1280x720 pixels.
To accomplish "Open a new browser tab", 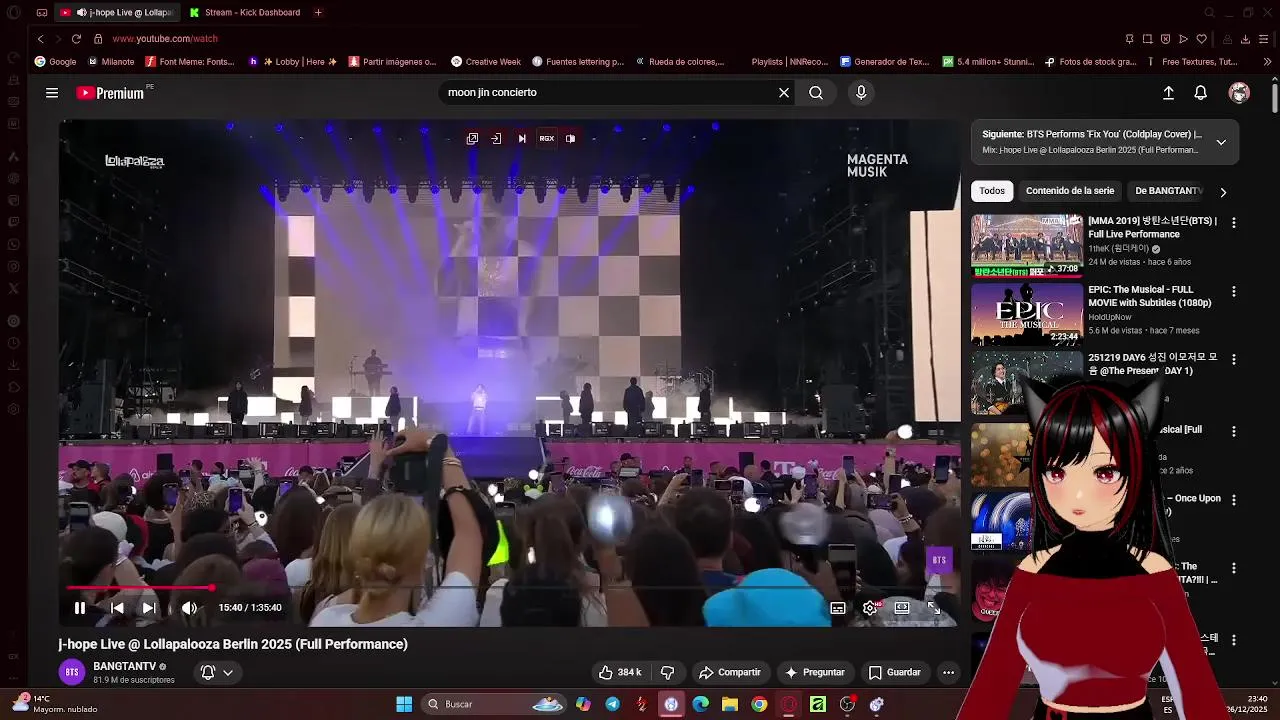I will 318,13.
